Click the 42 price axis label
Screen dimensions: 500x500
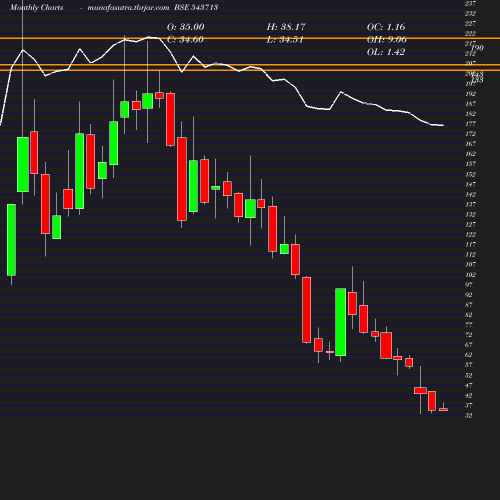tap(469, 395)
